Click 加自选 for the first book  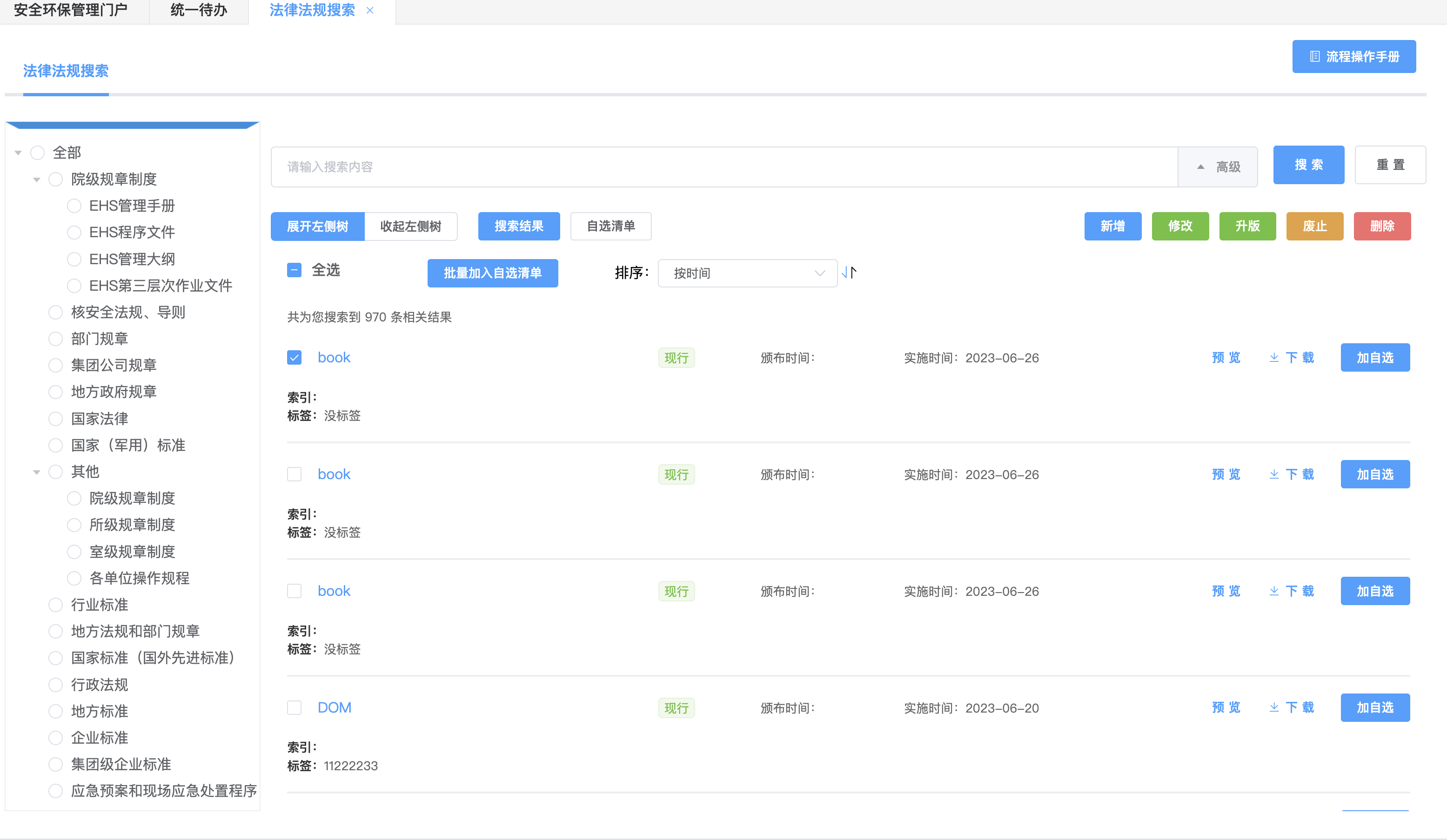(1375, 358)
